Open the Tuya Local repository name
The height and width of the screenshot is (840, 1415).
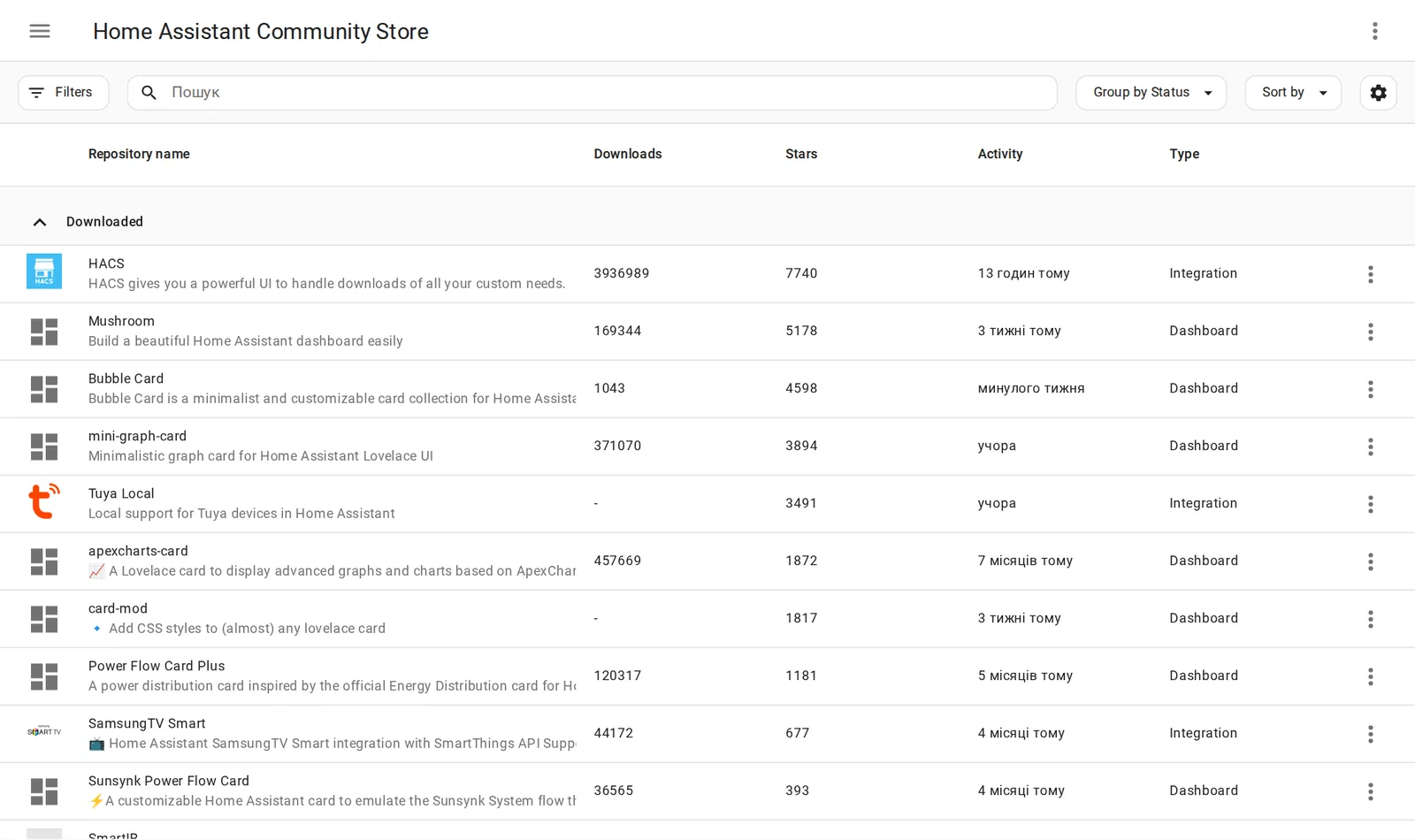tap(121, 493)
